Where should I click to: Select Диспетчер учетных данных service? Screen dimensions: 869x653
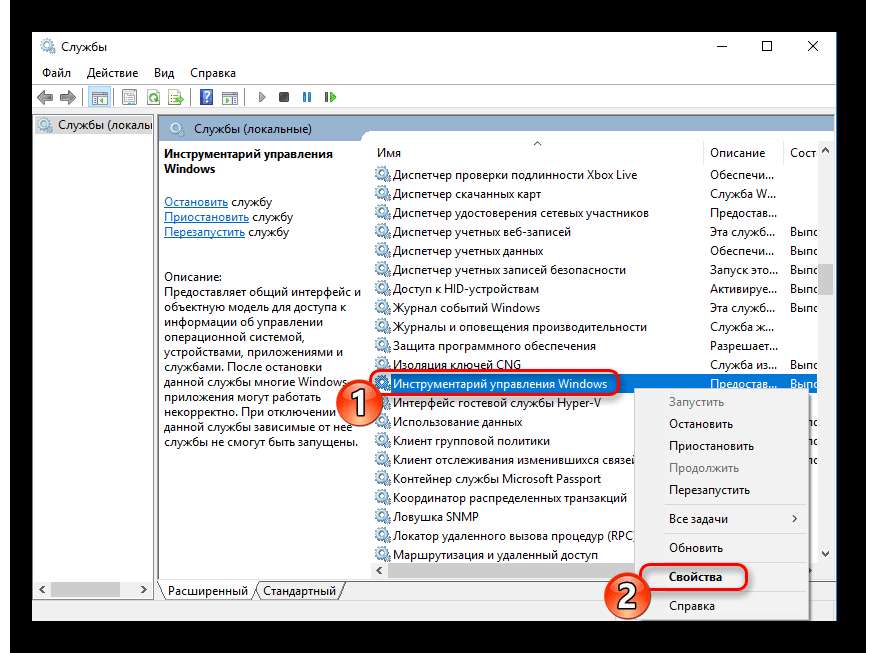[468, 251]
